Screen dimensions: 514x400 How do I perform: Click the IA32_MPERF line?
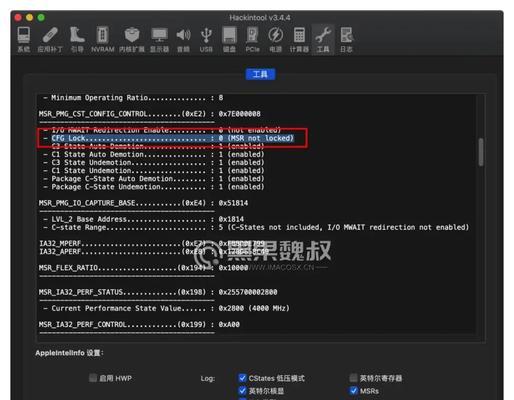[152, 243]
